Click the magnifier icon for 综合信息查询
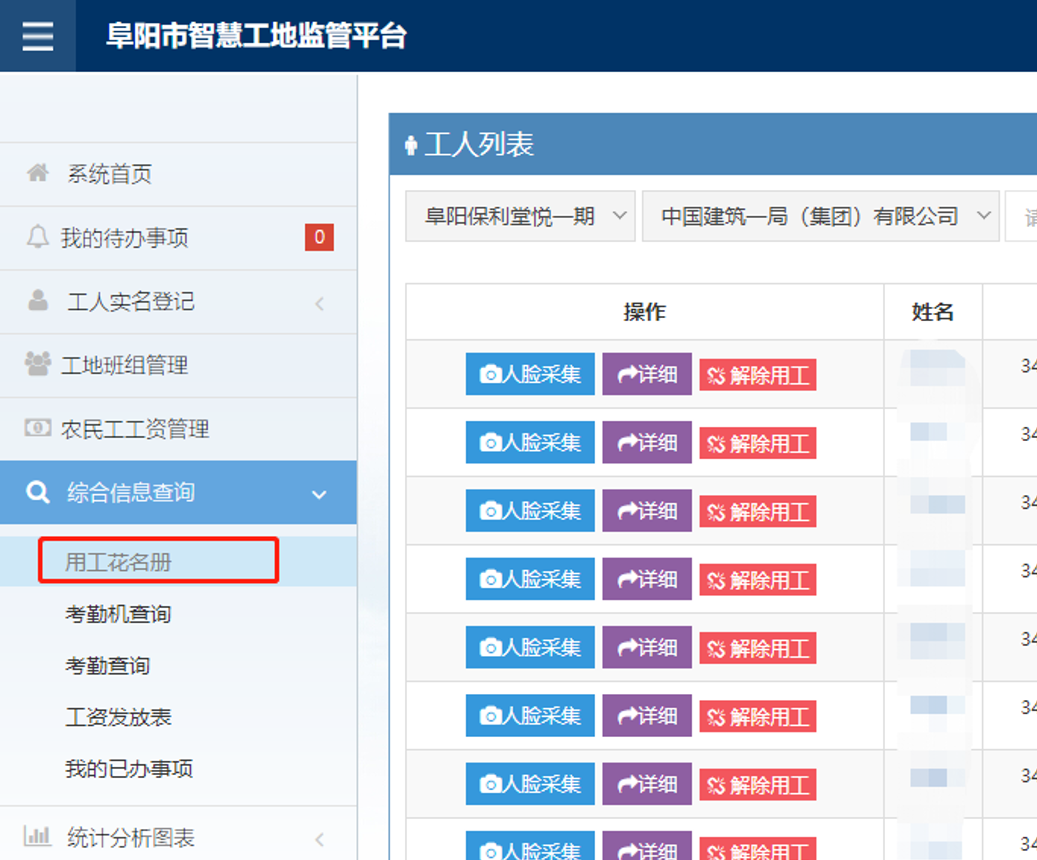 pyautogui.click(x=39, y=492)
